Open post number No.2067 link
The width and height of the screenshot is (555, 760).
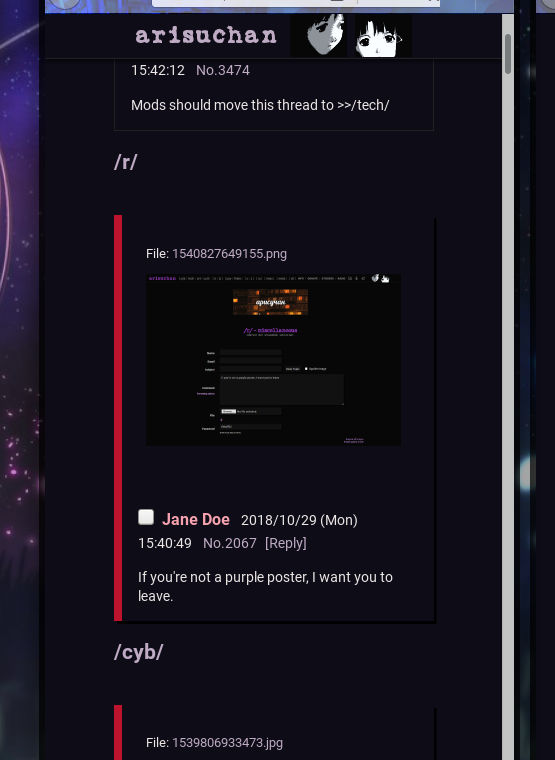(229, 543)
